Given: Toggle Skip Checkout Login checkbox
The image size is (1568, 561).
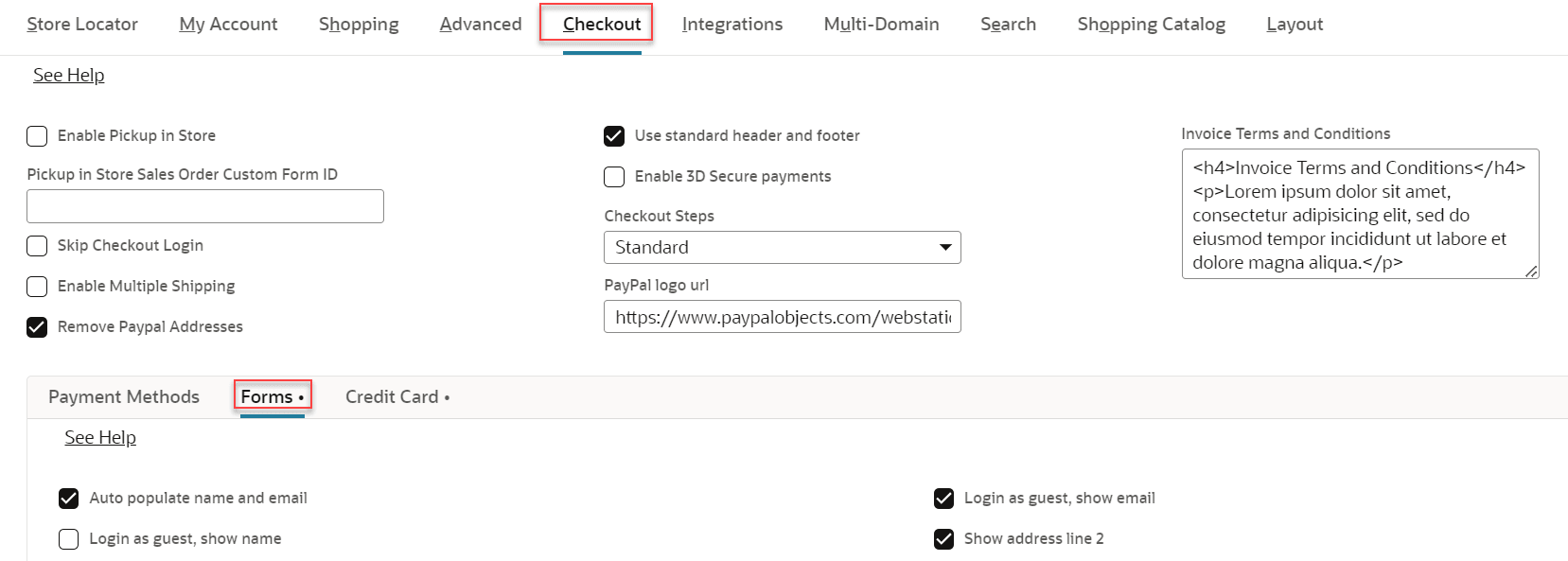Looking at the screenshot, I should (x=37, y=246).
